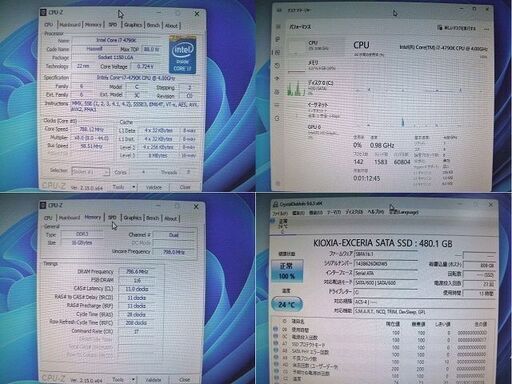Screen dimensions: 512x384
Task: Click the serial number field in CrystalDiskInfo
Action: [x=385, y=264]
